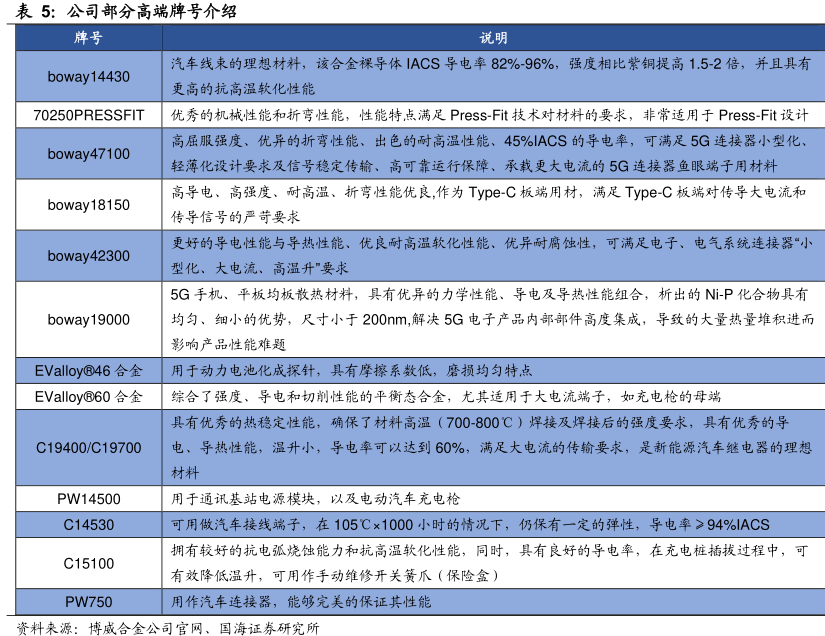Click the EValloy®46 合金 cell

[88, 370]
